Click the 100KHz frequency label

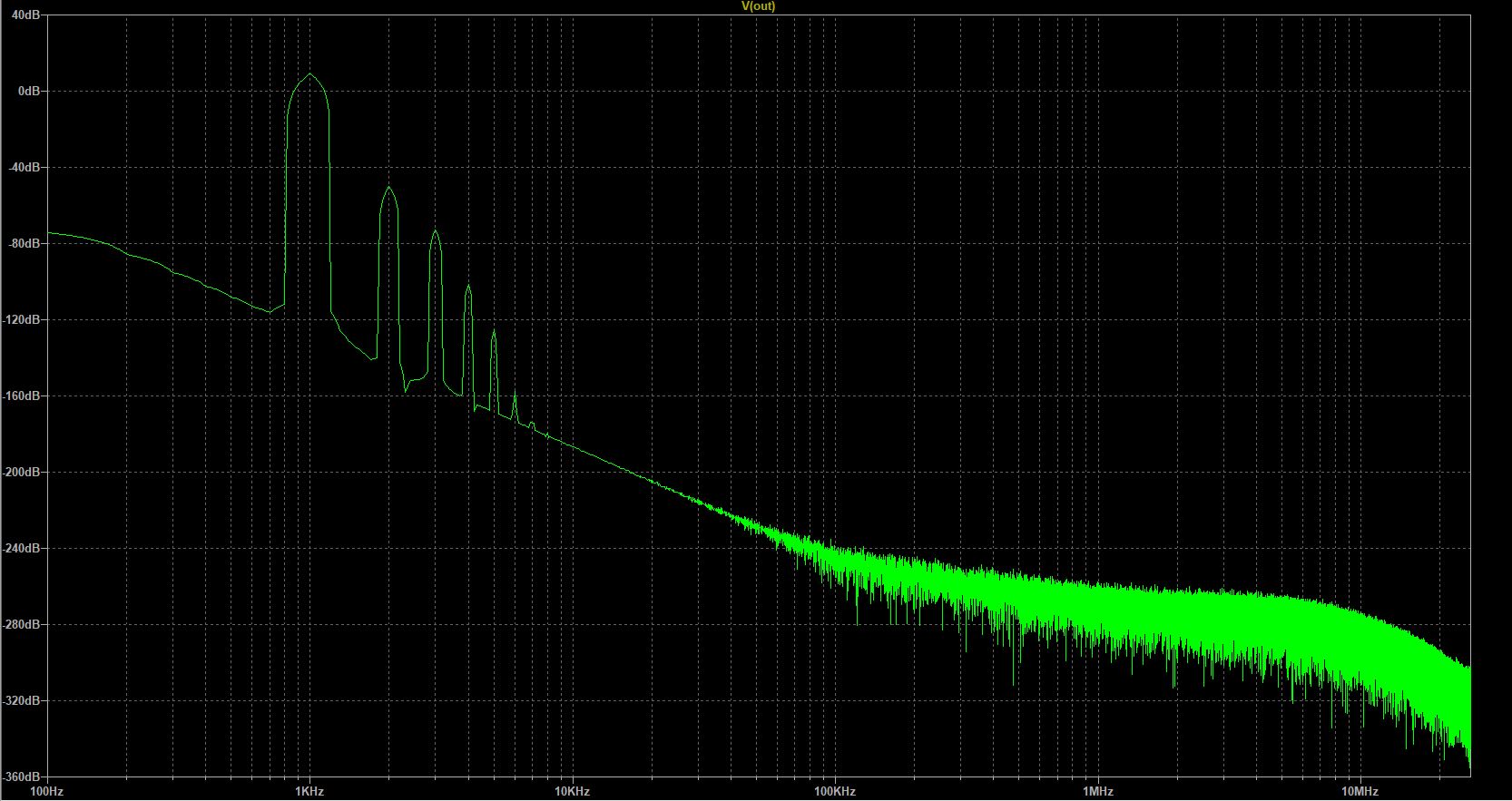click(x=835, y=792)
